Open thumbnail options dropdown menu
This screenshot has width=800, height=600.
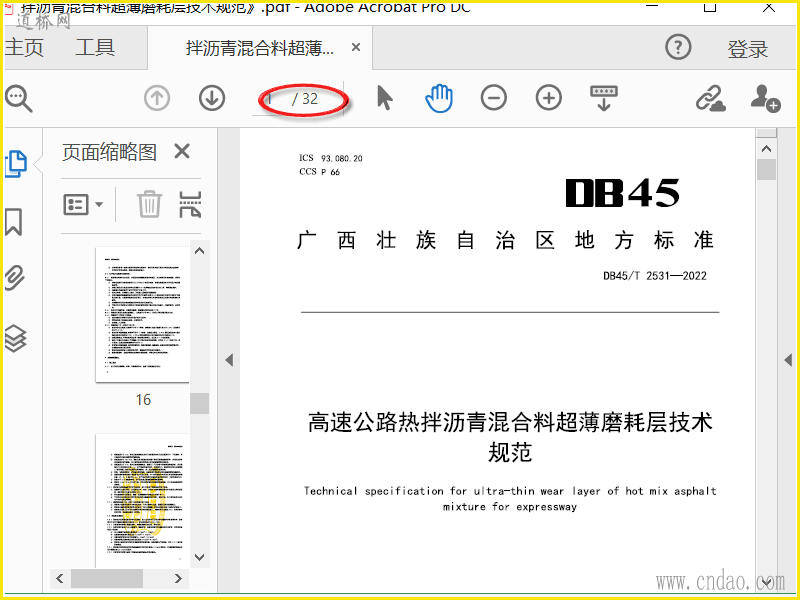click(x=83, y=205)
